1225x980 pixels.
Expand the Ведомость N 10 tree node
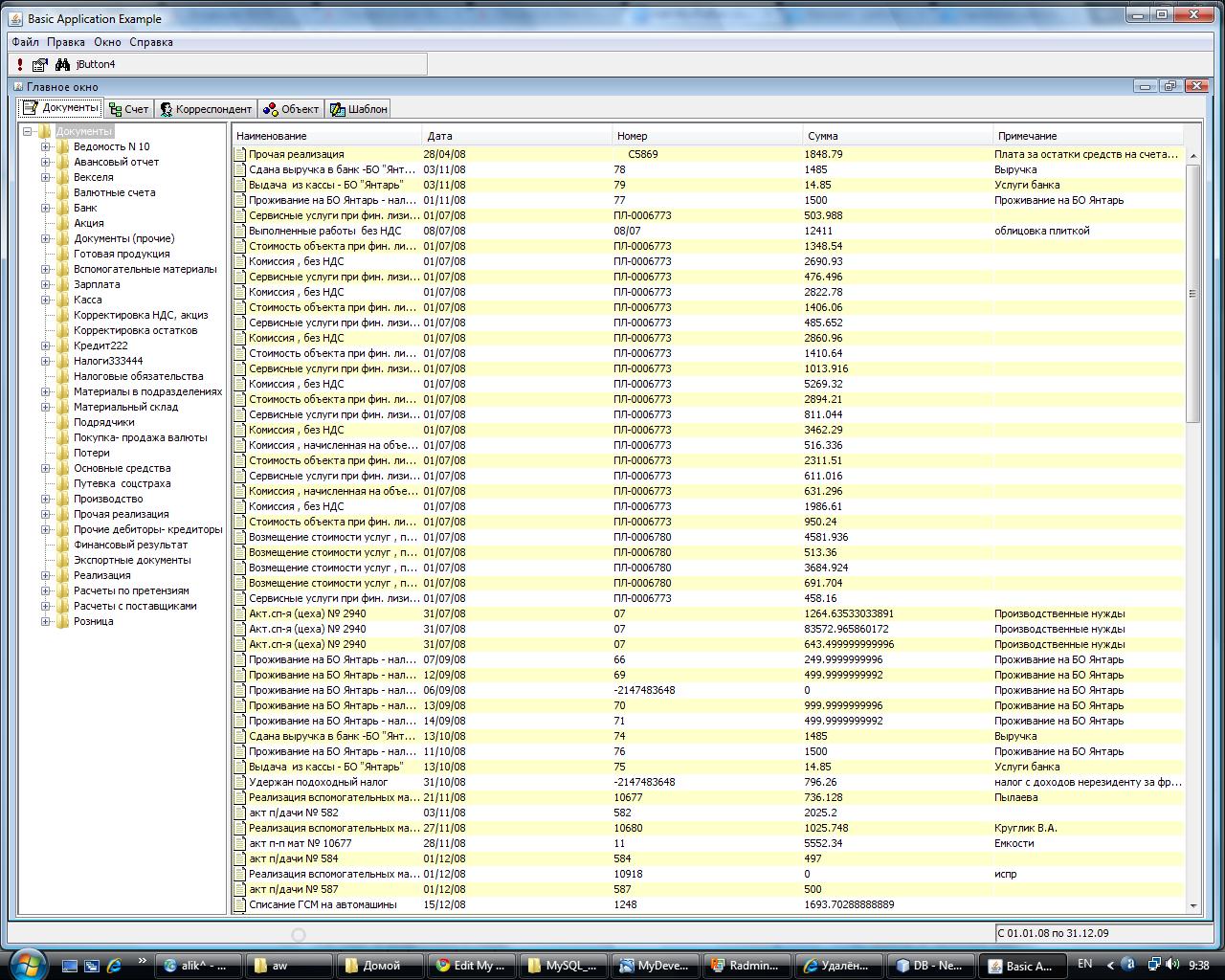(x=45, y=147)
